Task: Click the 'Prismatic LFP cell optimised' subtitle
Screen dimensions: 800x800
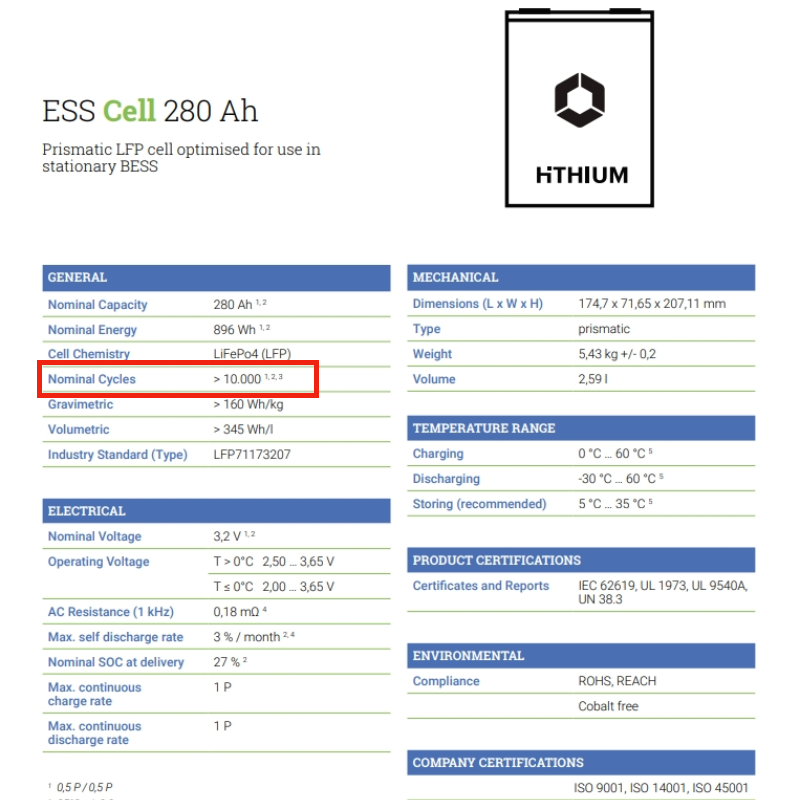Action: [181, 158]
